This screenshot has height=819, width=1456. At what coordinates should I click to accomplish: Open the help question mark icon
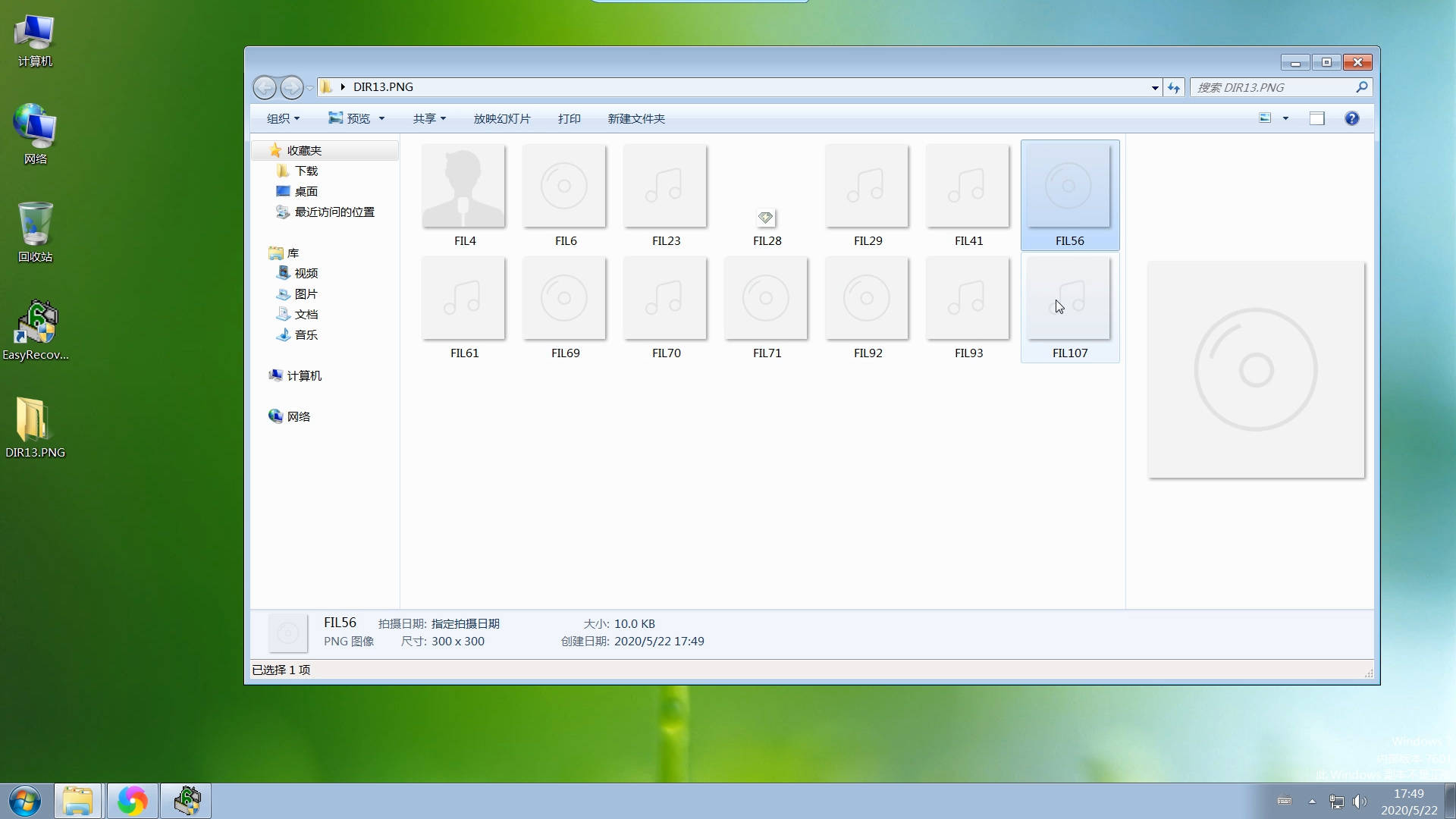[x=1351, y=118]
